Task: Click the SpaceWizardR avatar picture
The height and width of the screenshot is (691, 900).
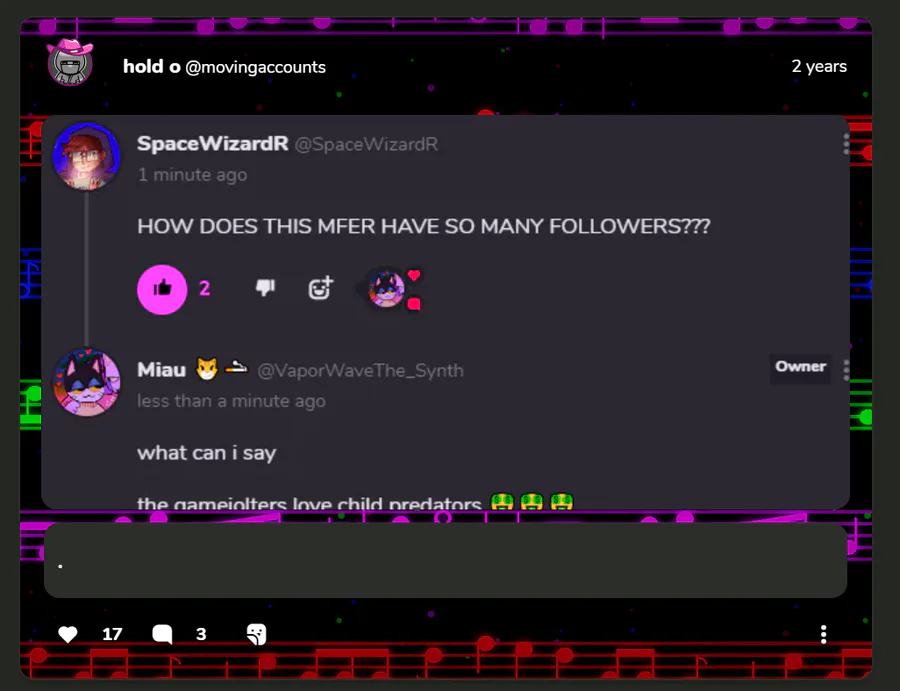Action: point(87,156)
